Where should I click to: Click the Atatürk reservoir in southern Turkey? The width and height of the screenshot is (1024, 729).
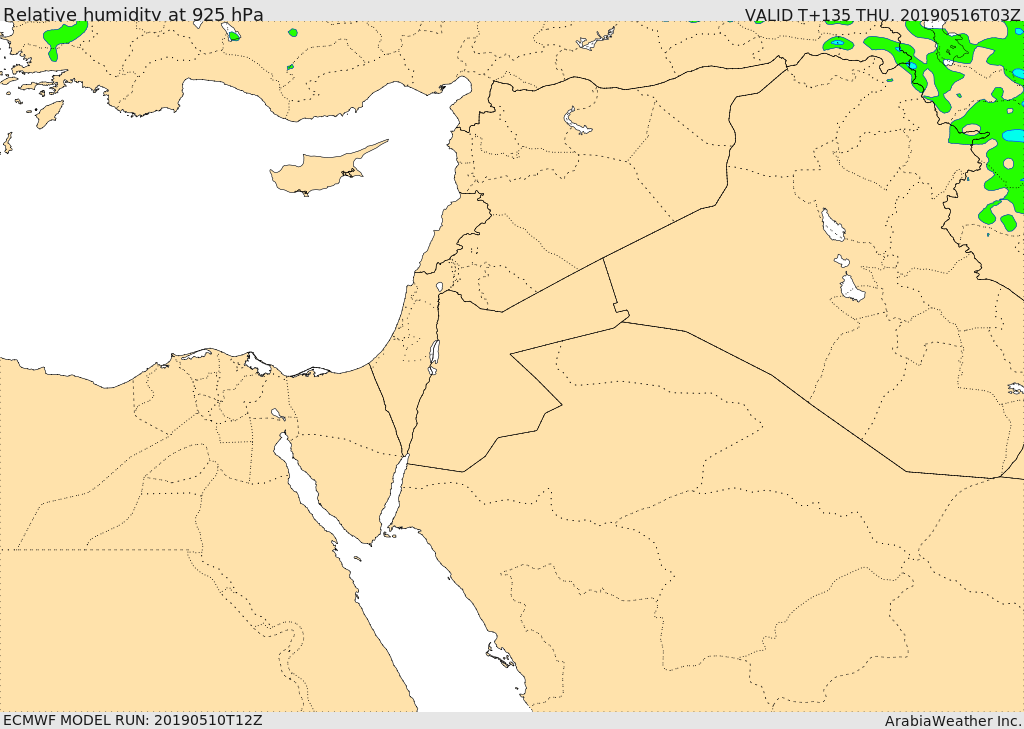(595, 41)
